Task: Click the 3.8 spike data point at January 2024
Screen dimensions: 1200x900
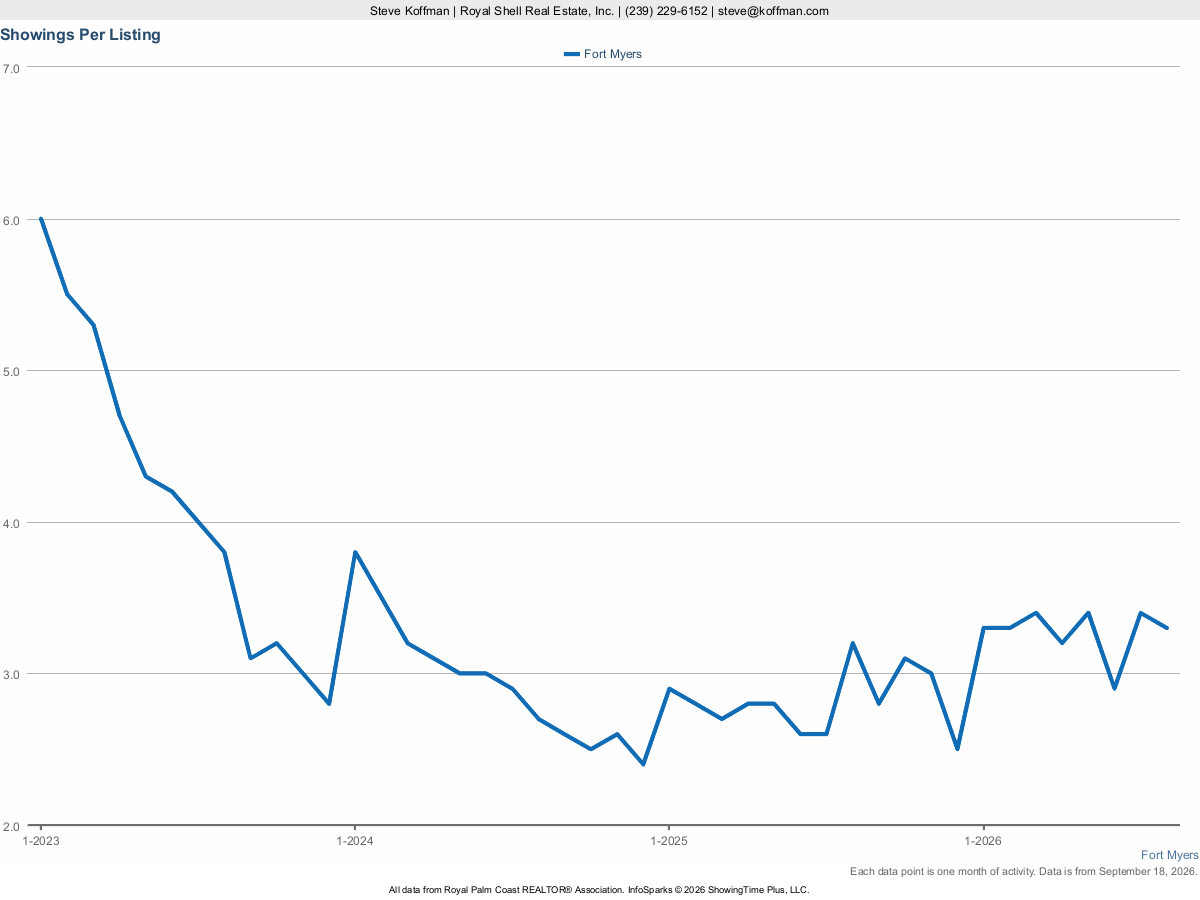Action: coord(355,552)
